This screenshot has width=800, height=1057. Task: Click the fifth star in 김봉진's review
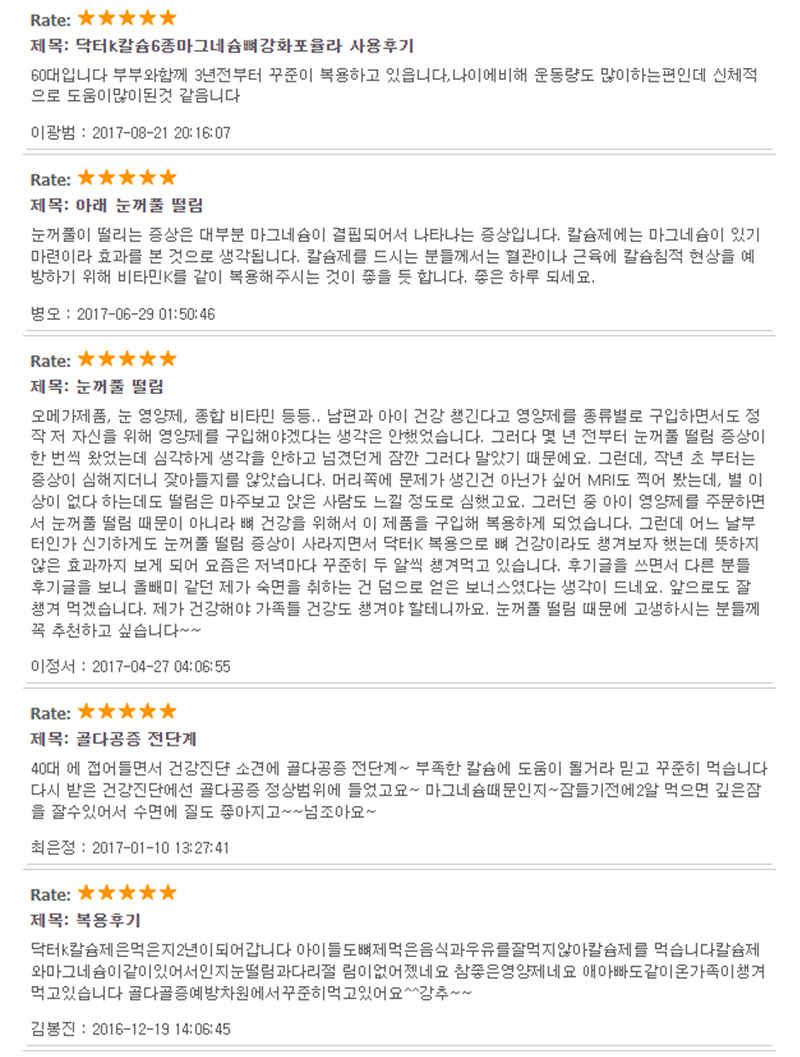167,893
